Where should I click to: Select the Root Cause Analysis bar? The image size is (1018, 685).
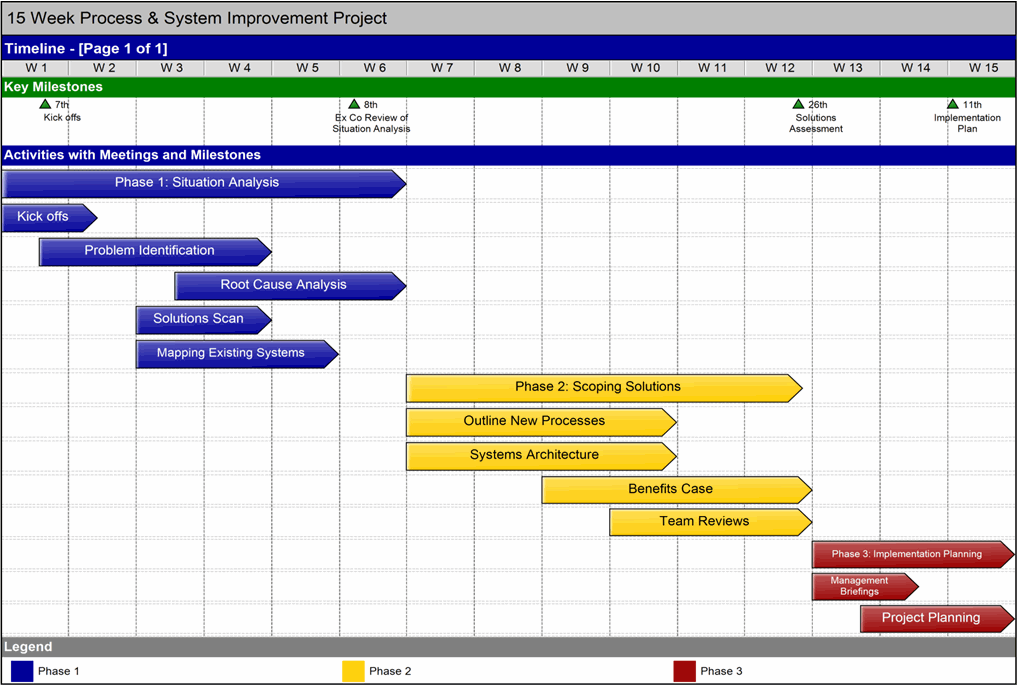click(x=290, y=286)
